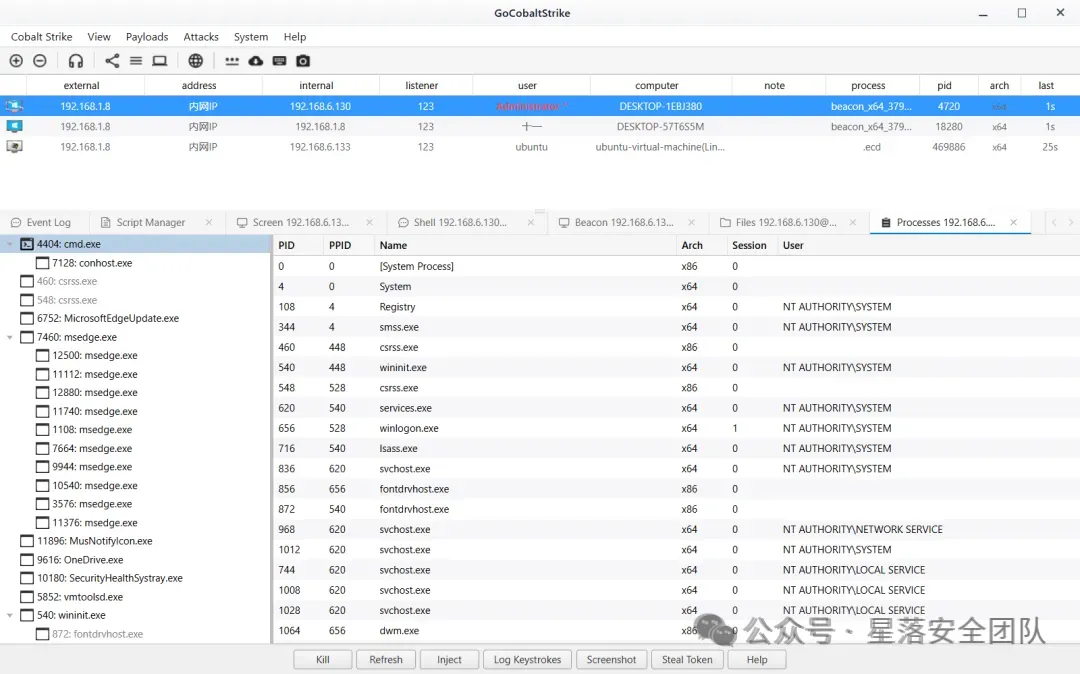Sort process table by Name column header

click(525, 245)
